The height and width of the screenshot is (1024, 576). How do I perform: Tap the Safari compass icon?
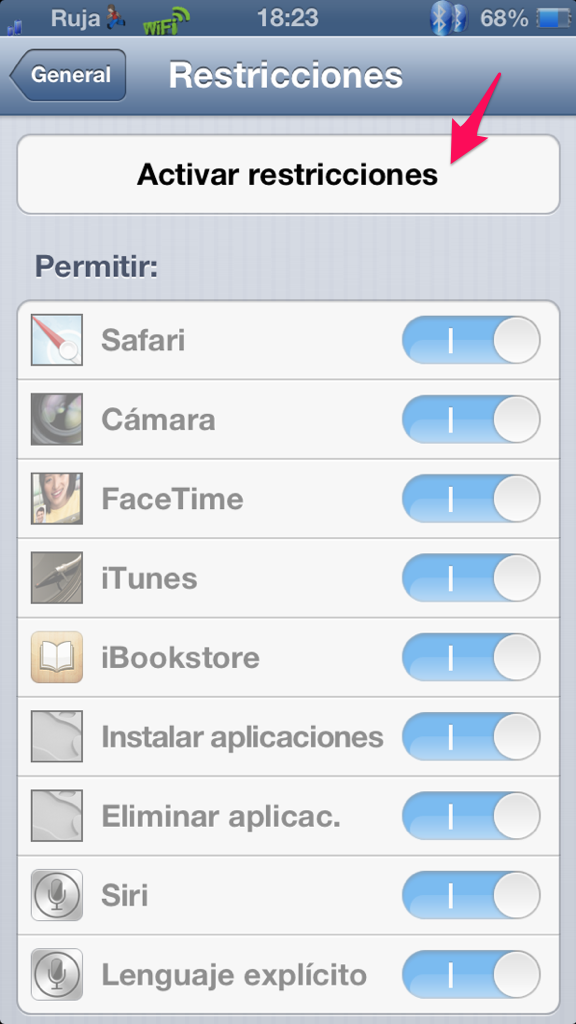[57, 340]
